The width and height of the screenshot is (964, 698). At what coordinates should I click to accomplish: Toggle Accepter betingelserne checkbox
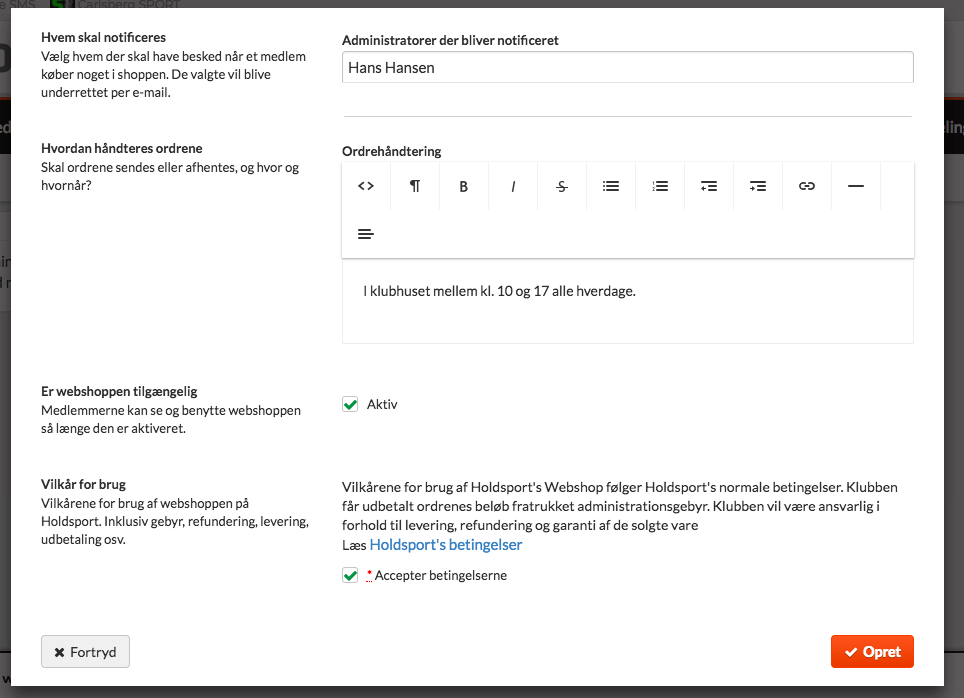point(350,576)
